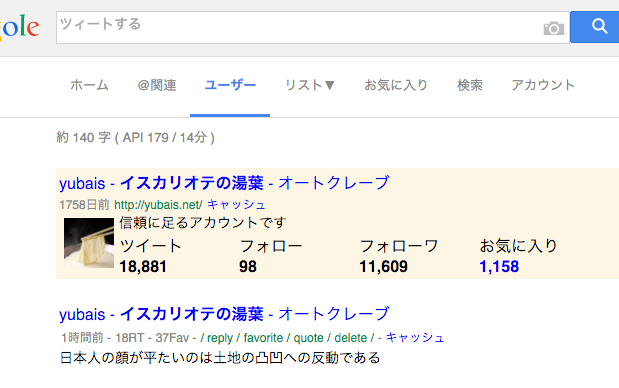Click the reply link on the tweet
The image size is (619, 388).
[x=220, y=338]
